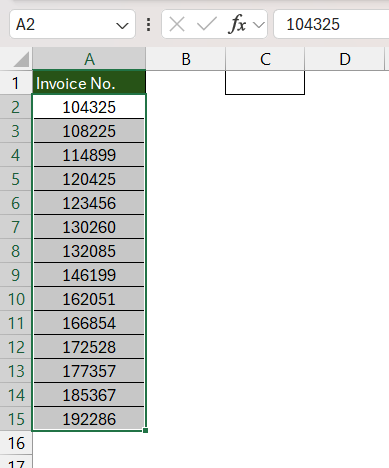Viewport: 389px width, 468px height.
Task: Select row 3 header
Action: [16, 131]
